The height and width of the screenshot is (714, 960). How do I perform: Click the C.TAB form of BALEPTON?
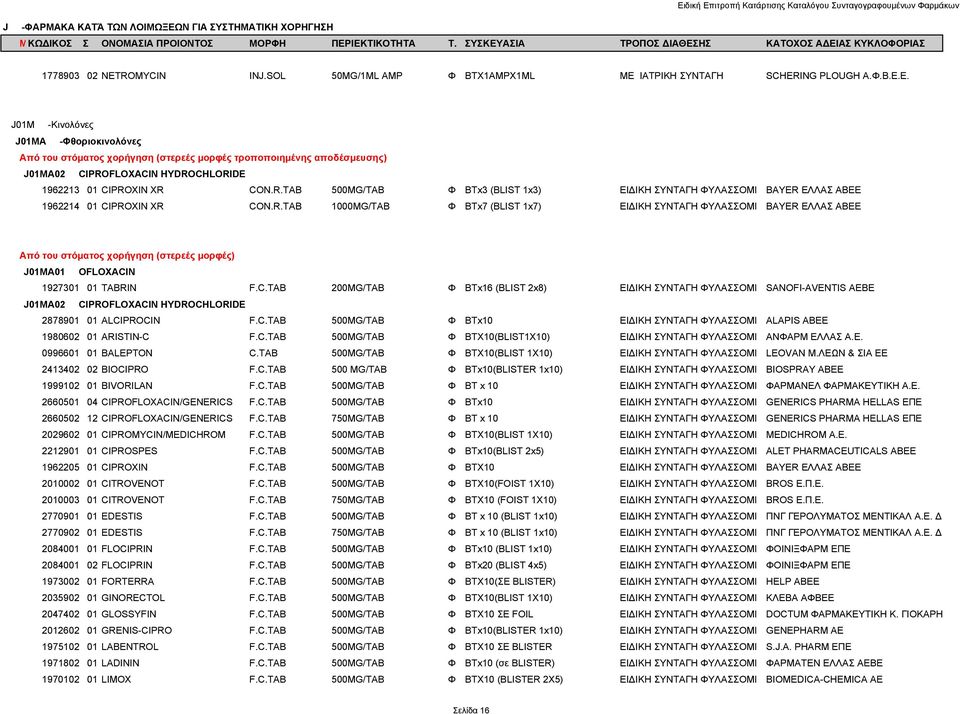click(x=263, y=353)
